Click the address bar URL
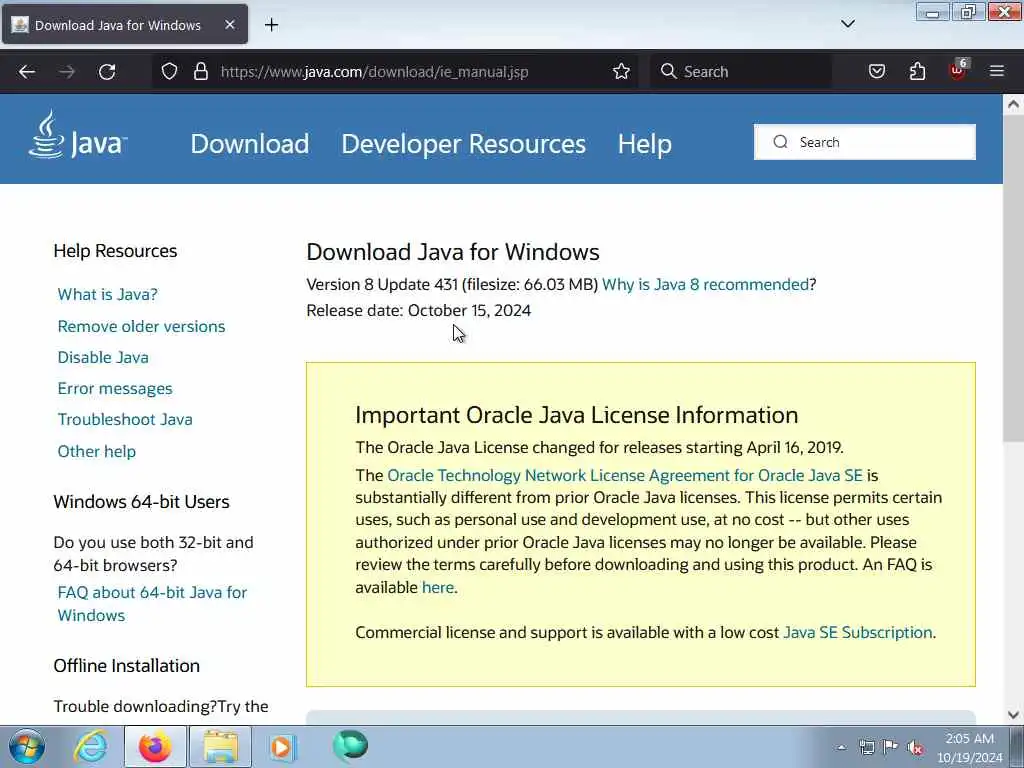Viewport: 1024px width, 768px height. pyautogui.click(x=375, y=72)
